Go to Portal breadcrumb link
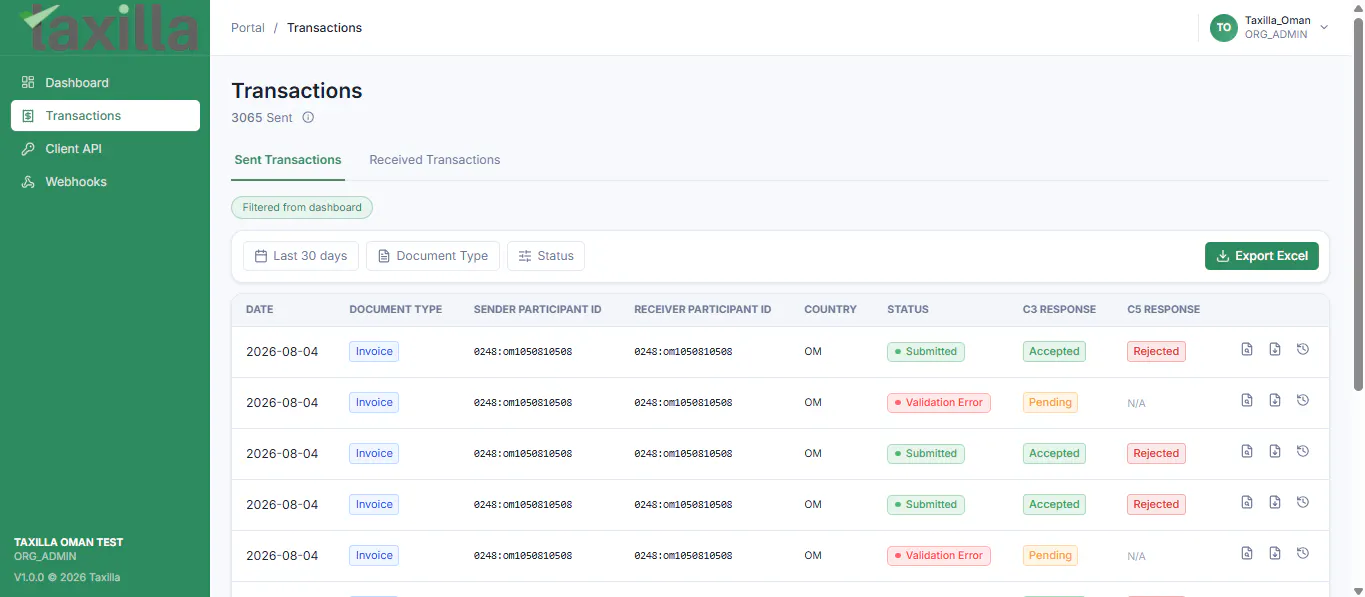The height and width of the screenshot is (597, 1365). point(248,28)
